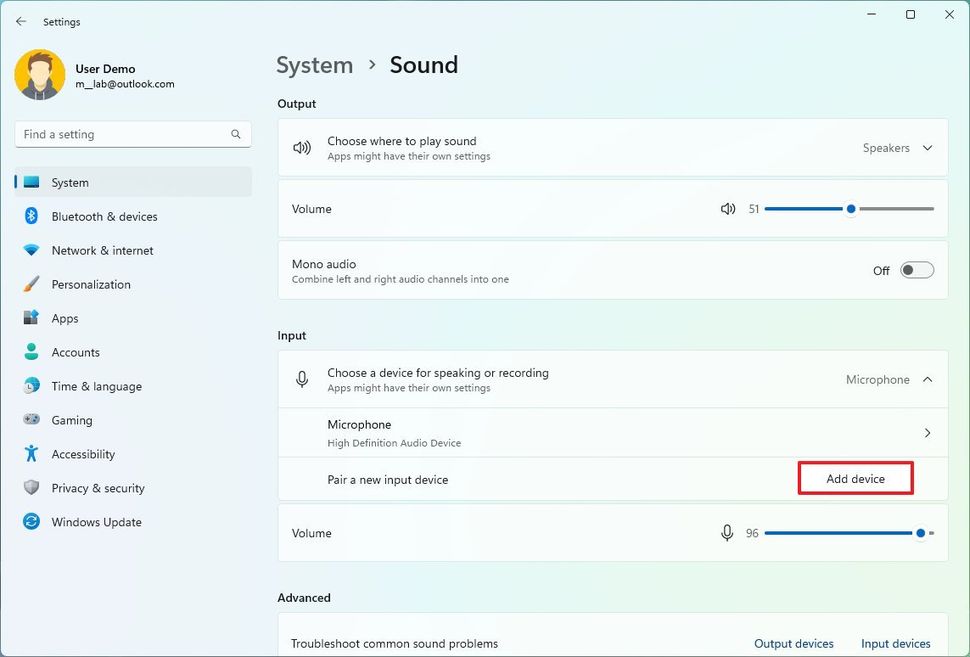Select the Gaming controller icon
The image size is (970, 657).
(x=31, y=420)
